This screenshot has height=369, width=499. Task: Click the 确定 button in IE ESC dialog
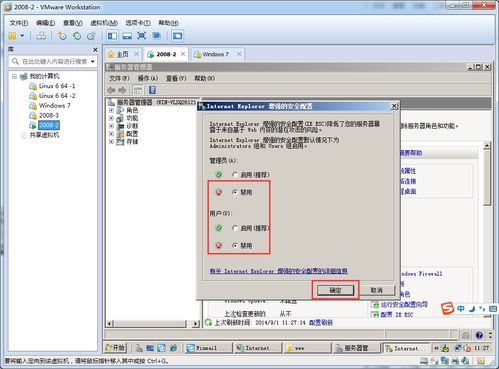335,290
